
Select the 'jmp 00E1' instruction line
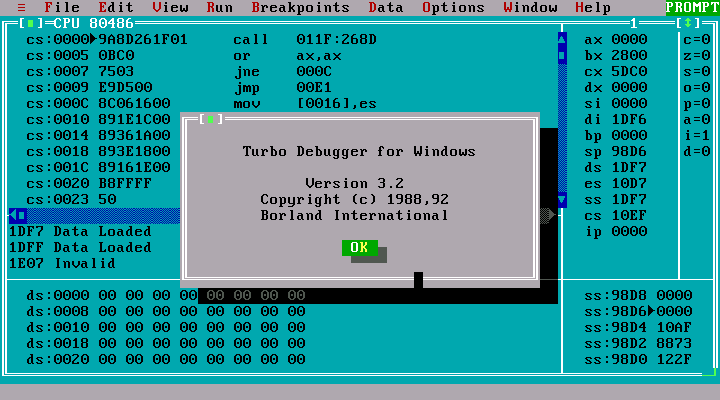point(179,87)
